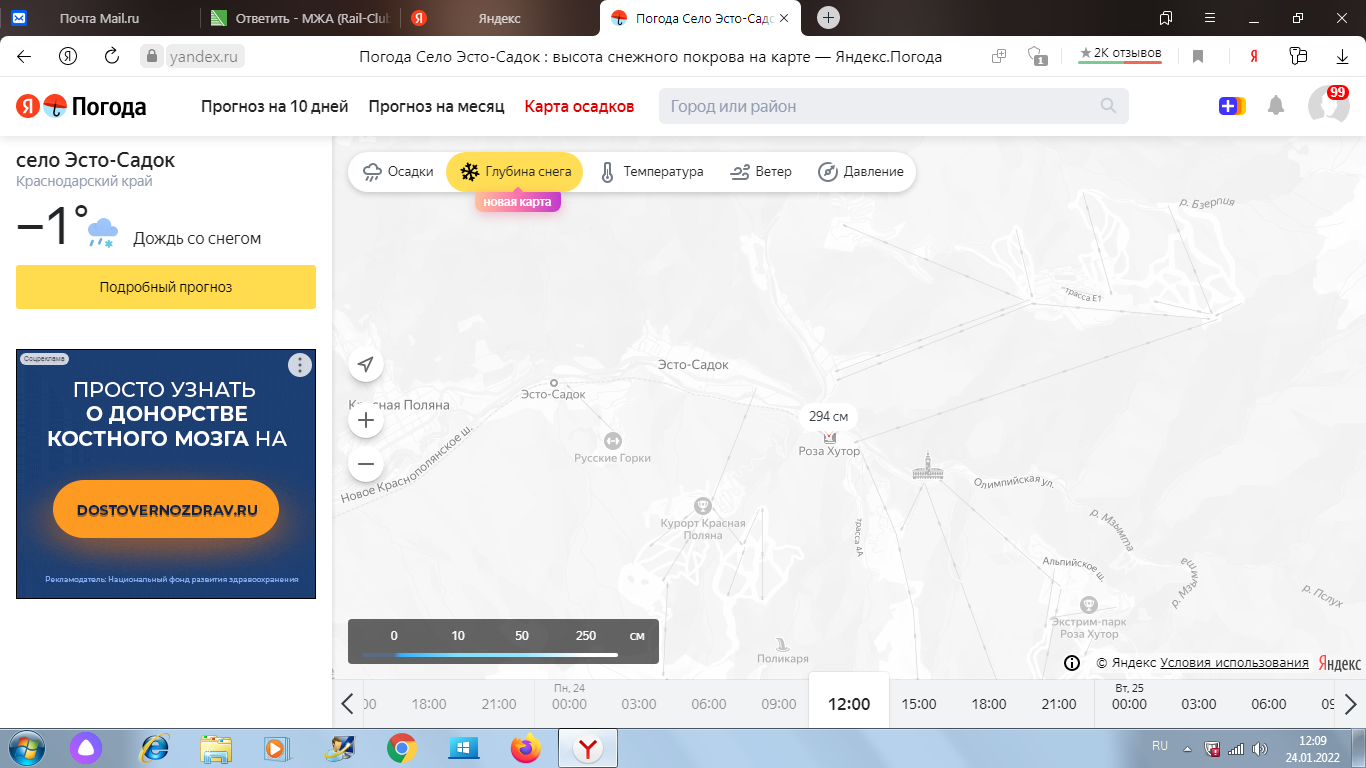Image resolution: width=1366 pixels, height=768 pixels.
Task: Click the locate-me arrow on map
Action: pyautogui.click(x=366, y=365)
